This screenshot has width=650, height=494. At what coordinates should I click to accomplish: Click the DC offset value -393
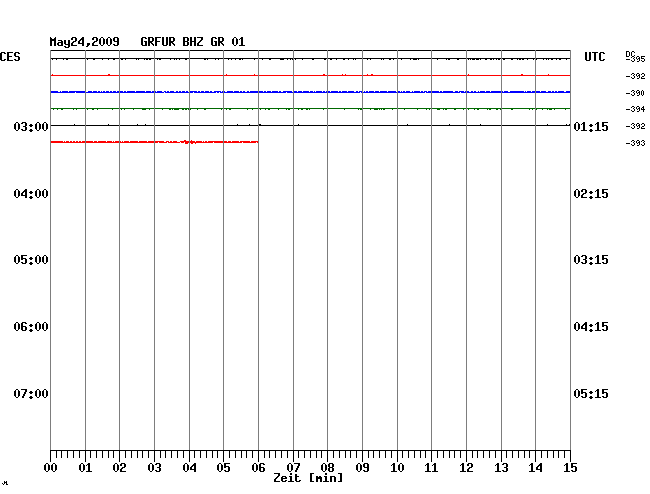(635, 143)
